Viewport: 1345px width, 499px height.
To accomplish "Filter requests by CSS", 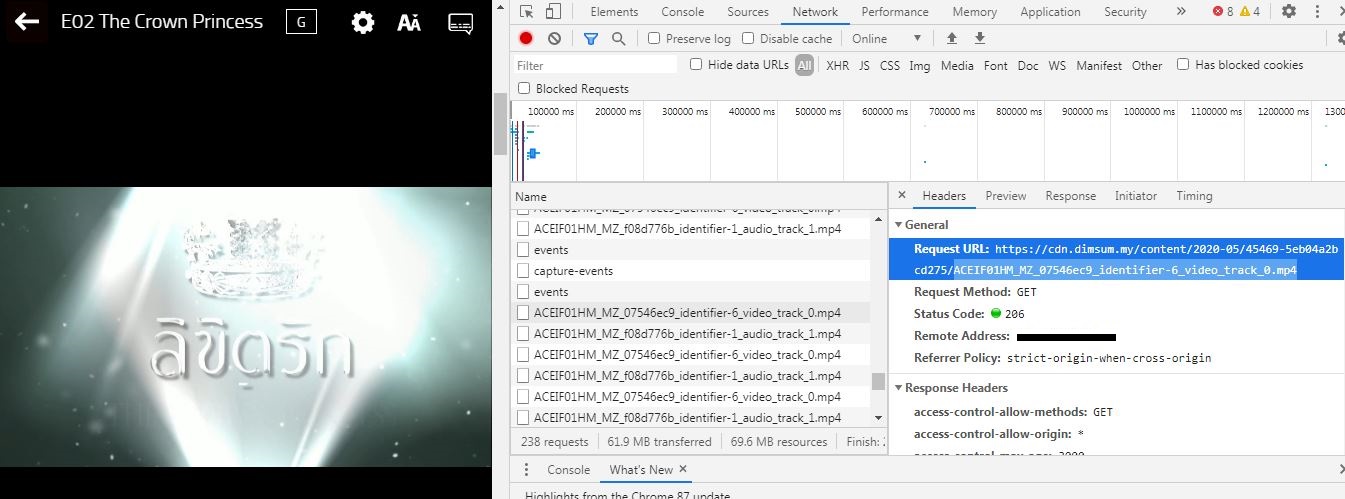I will 890,65.
